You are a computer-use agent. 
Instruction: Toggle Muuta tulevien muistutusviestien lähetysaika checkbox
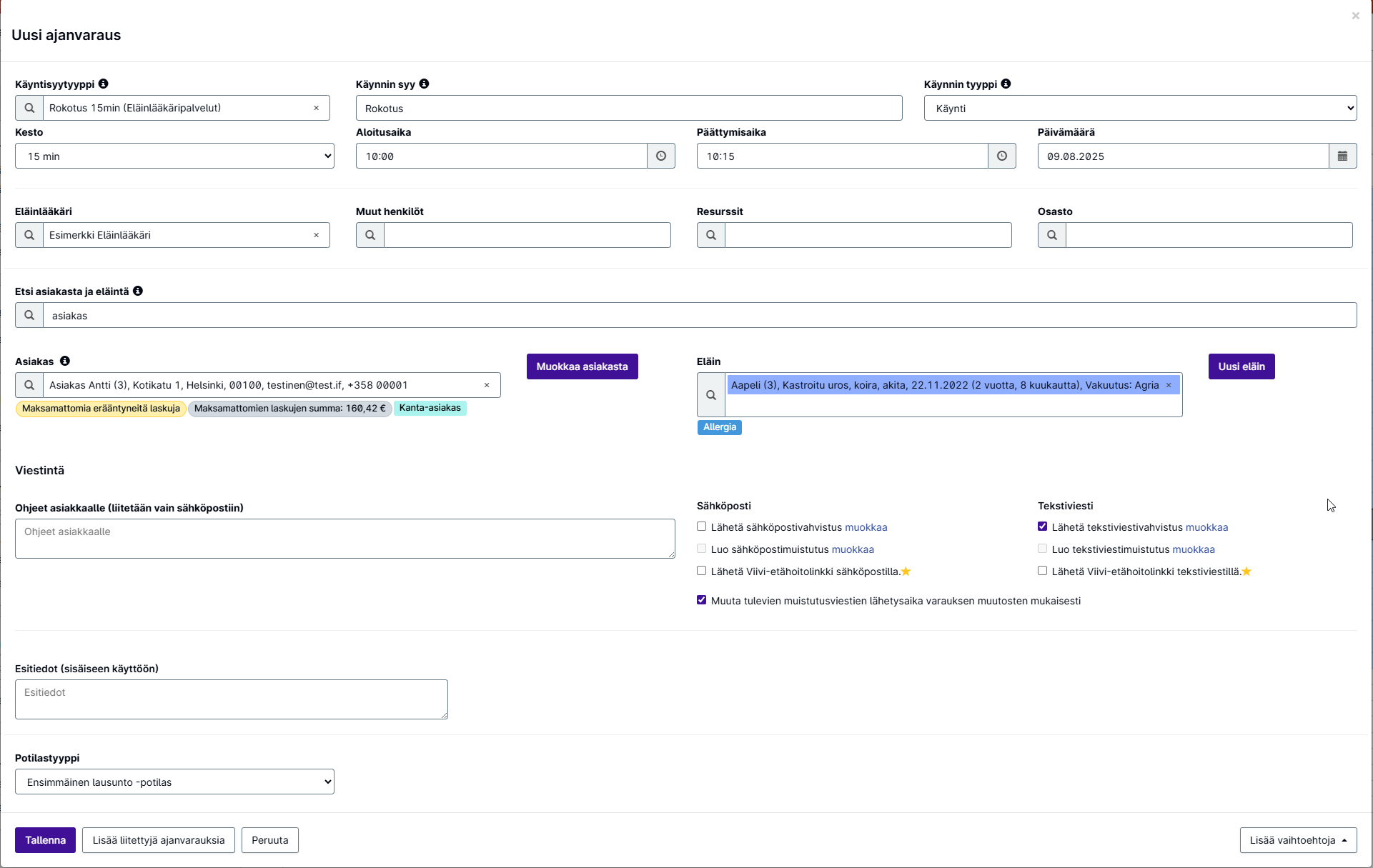coord(702,600)
